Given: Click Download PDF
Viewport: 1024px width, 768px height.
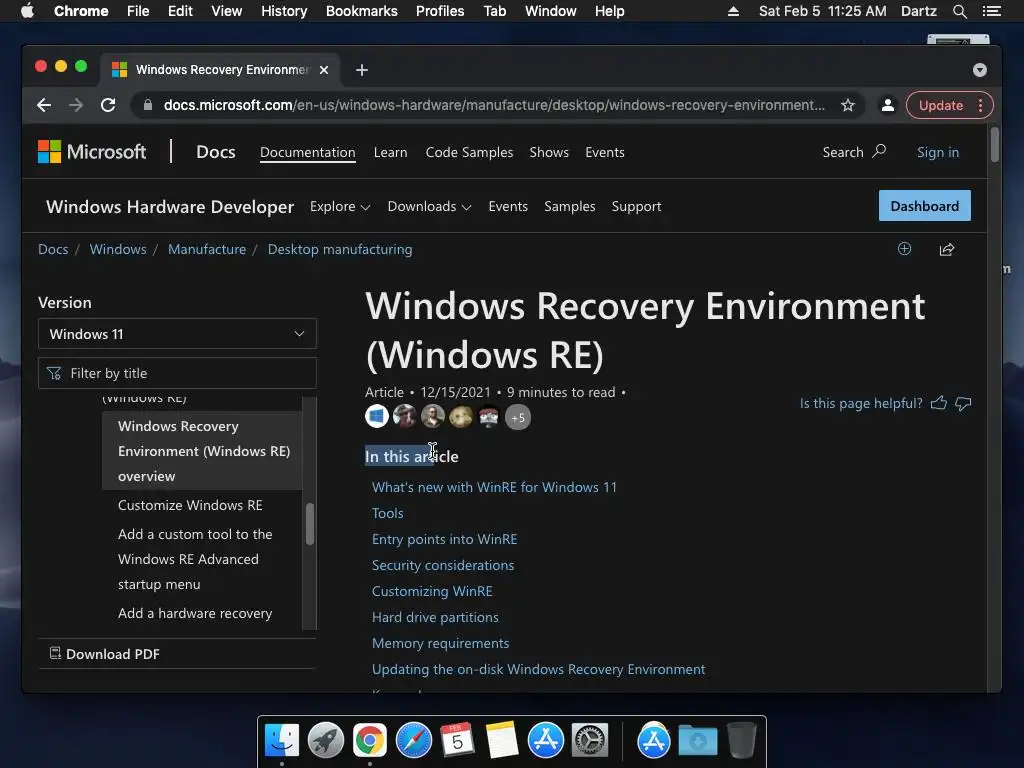Looking at the screenshot, I should coord(104,654).
